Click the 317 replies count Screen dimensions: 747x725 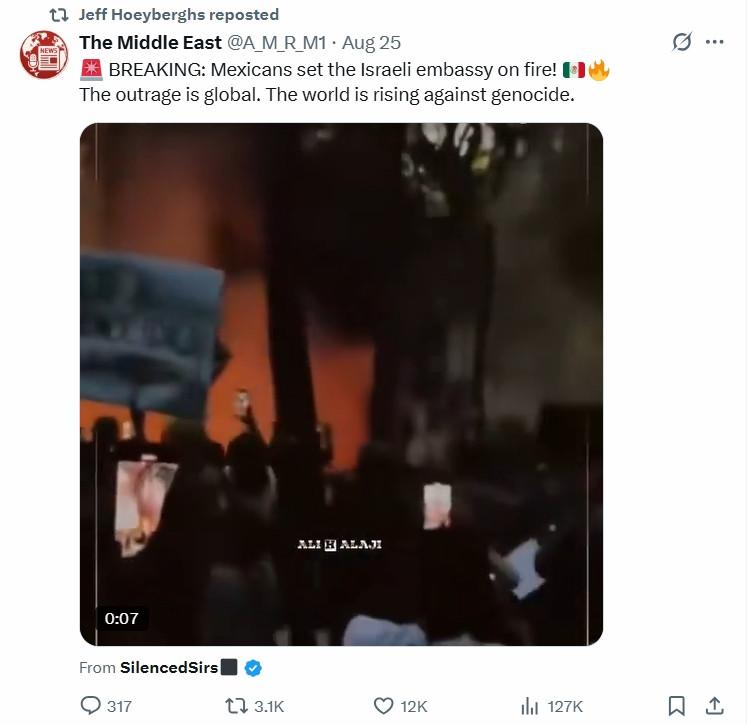(x=119, y=706)
